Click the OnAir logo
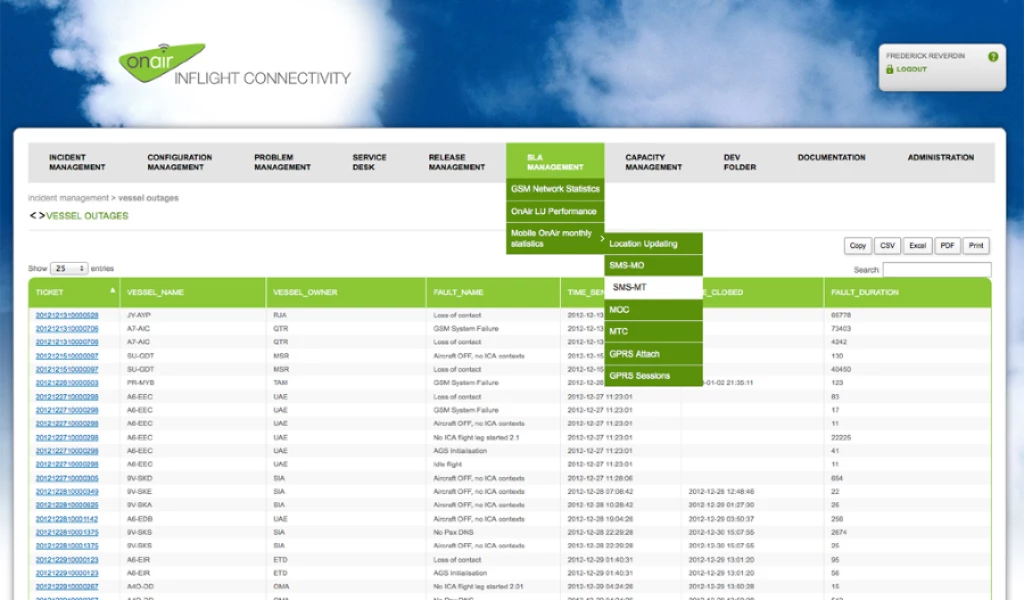The width and height of the screenshot is (1024, 600). tap(161, 61)
